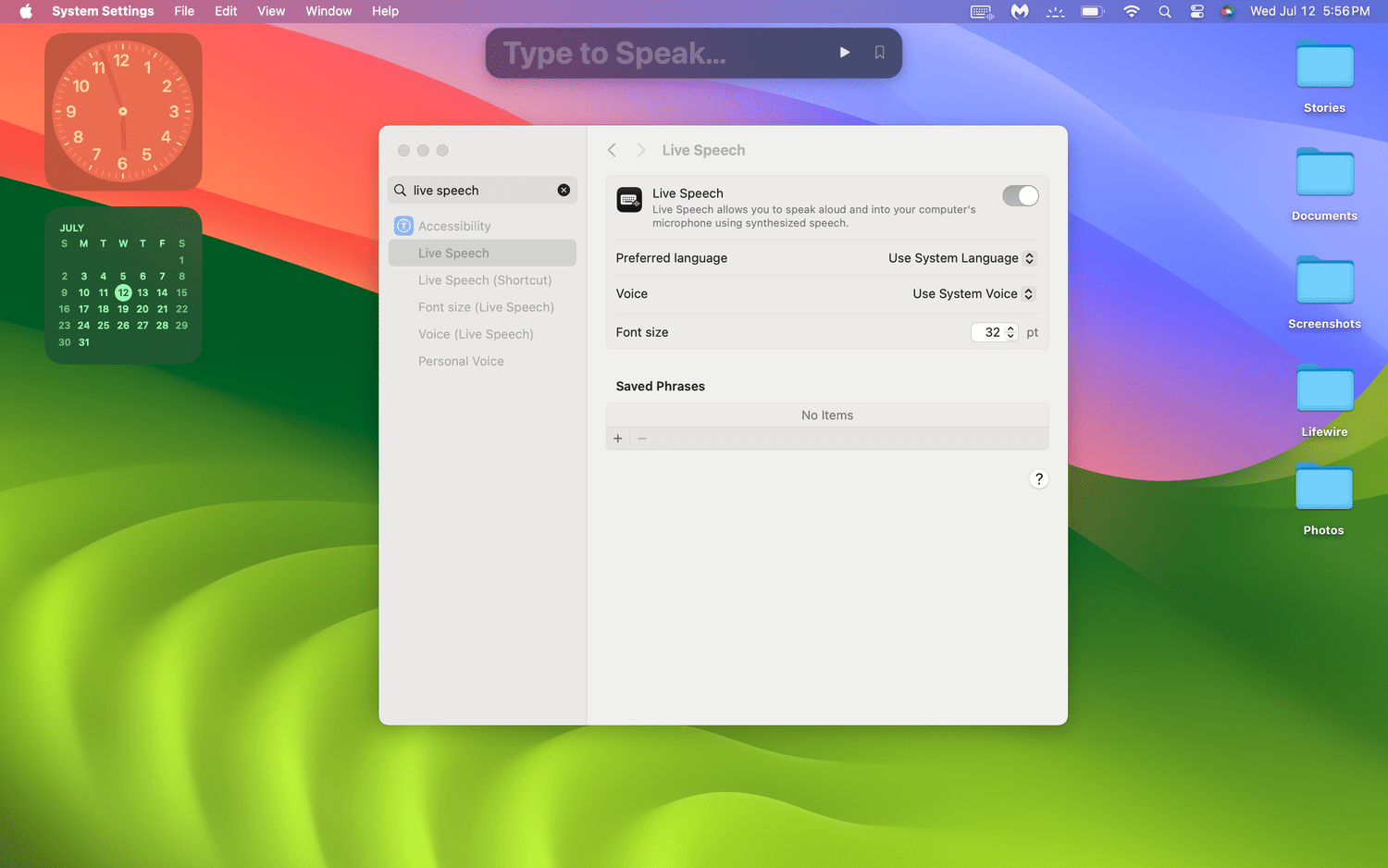Select Personal Voice in the sidebar
This screenshot has width=1388, height=868.
tap(461, 361)
